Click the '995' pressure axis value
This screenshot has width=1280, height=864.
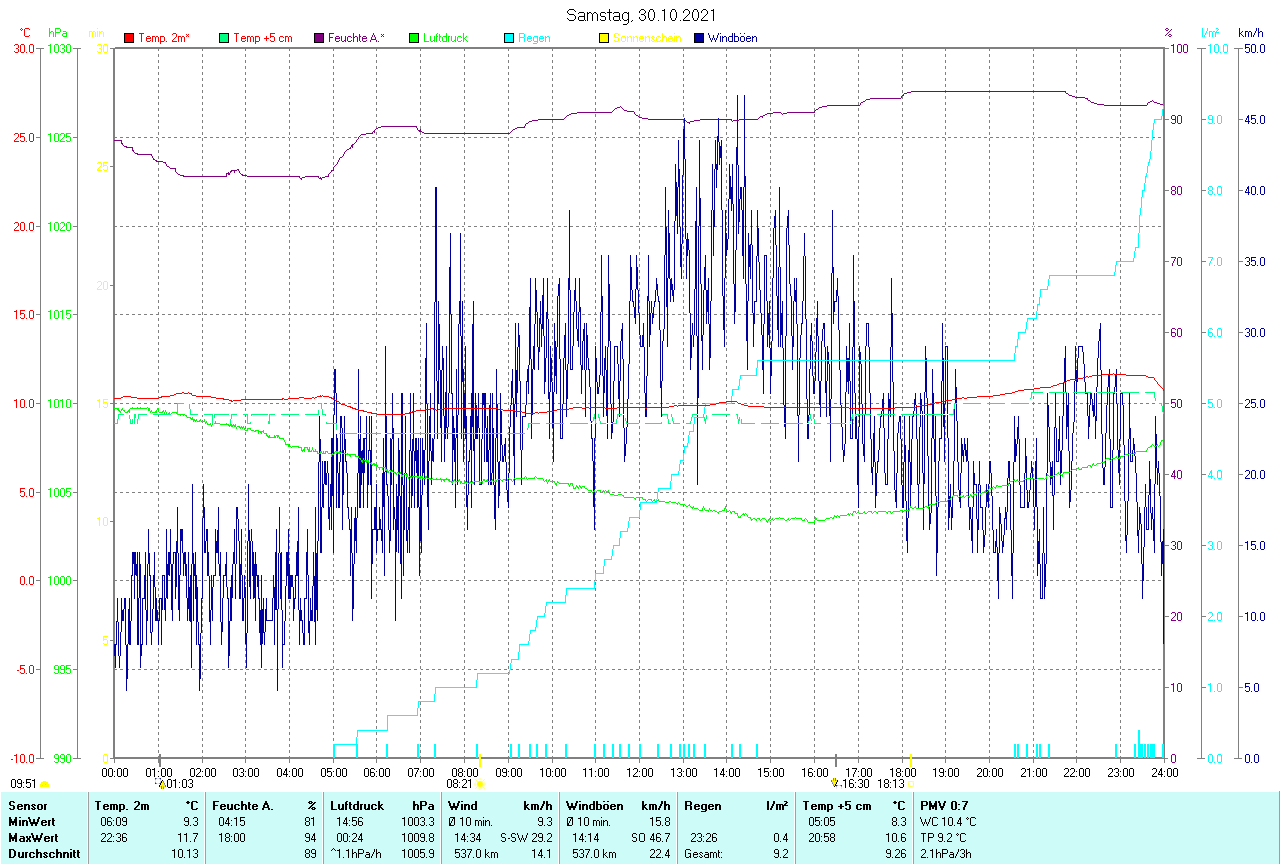tap(62, 669)
